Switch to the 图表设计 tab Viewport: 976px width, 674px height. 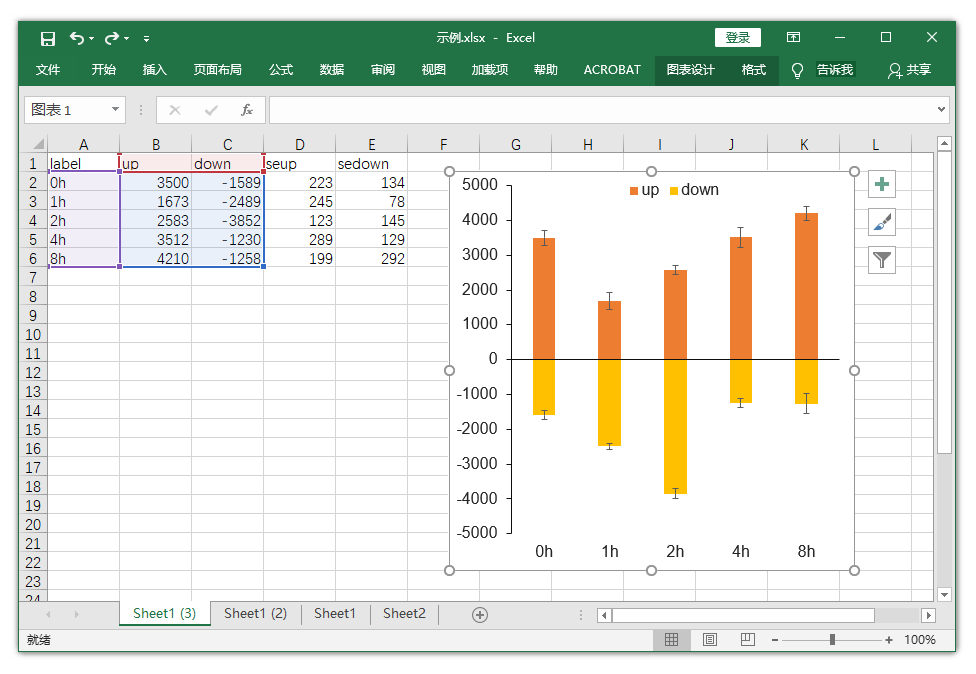click(690, 70)
